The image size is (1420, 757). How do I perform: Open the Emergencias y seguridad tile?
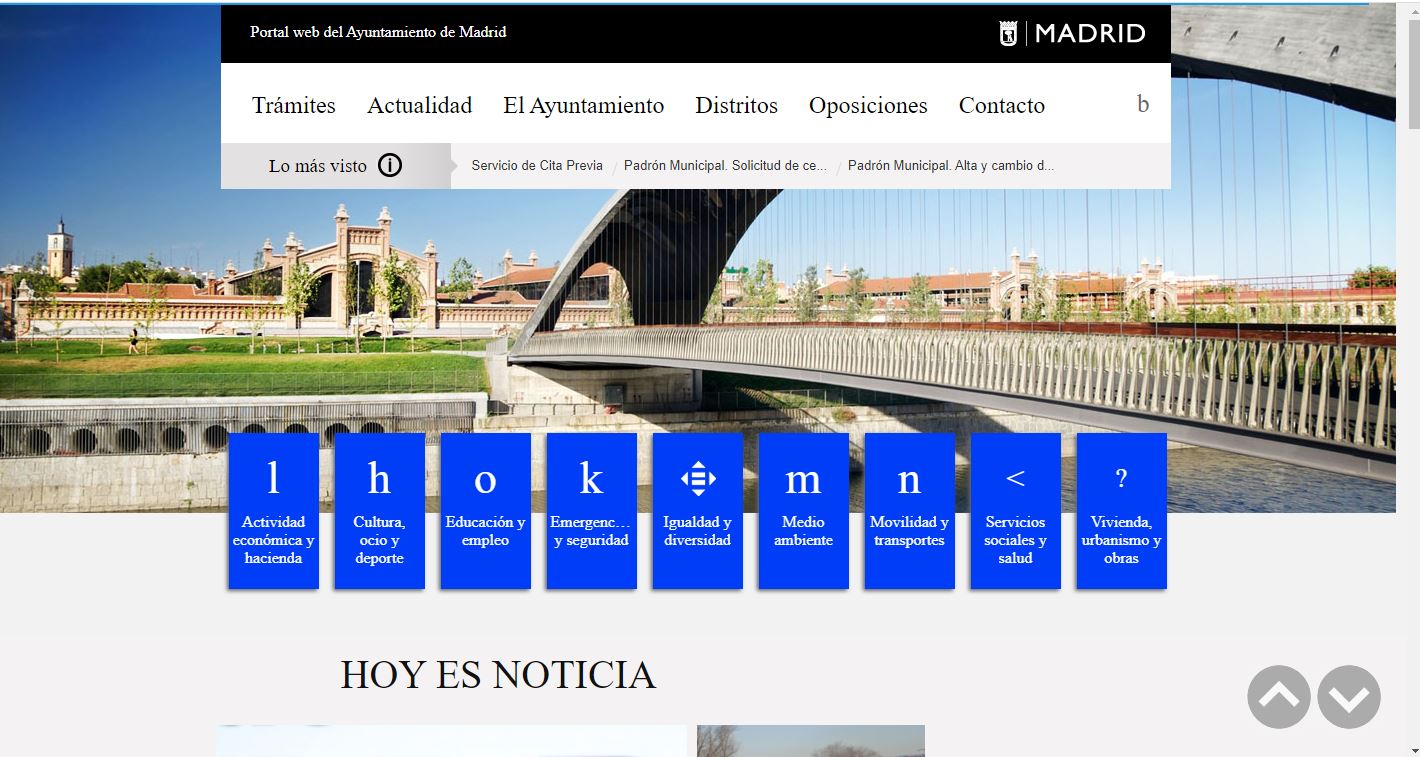point(591,510)
